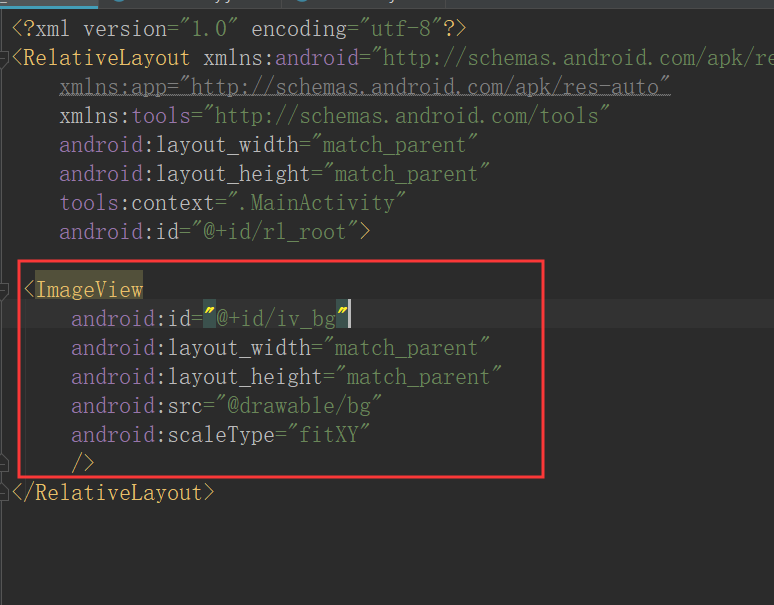
Task: Click the xmlns:android attribute name
Action: pyautogui.click(x=281, y=58)
